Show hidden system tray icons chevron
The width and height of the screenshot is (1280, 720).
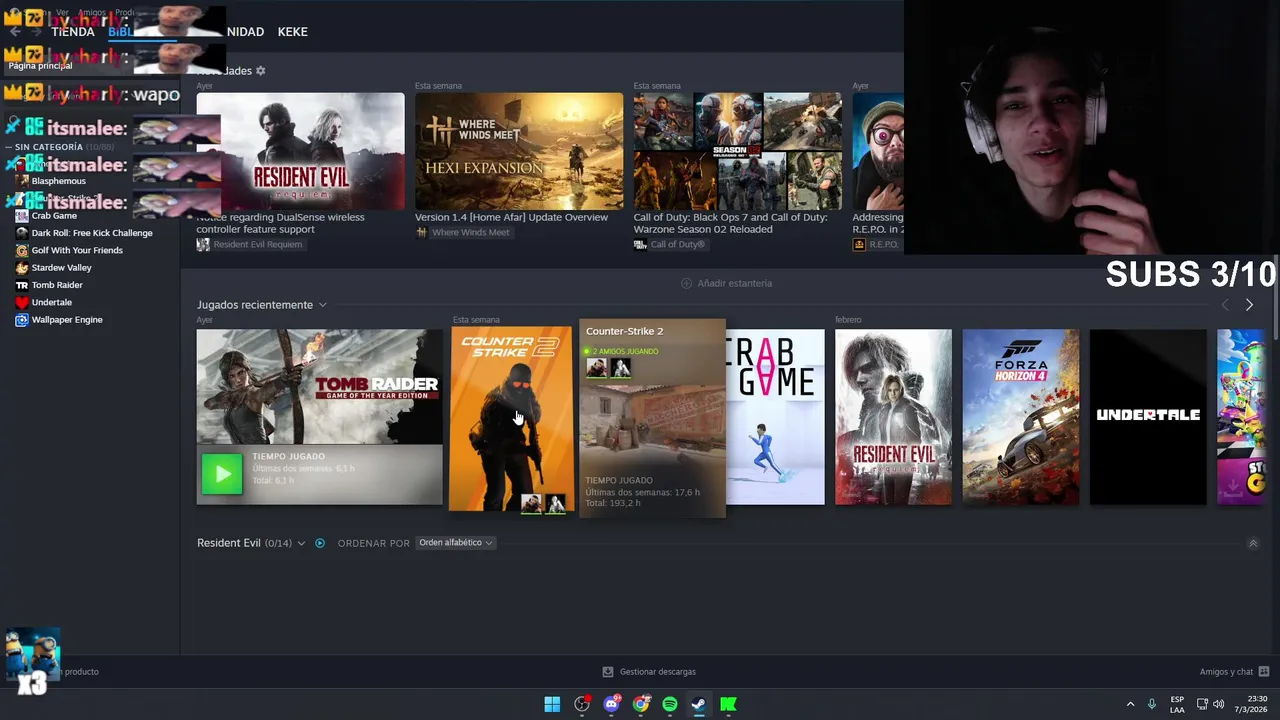pos(1130,704)
